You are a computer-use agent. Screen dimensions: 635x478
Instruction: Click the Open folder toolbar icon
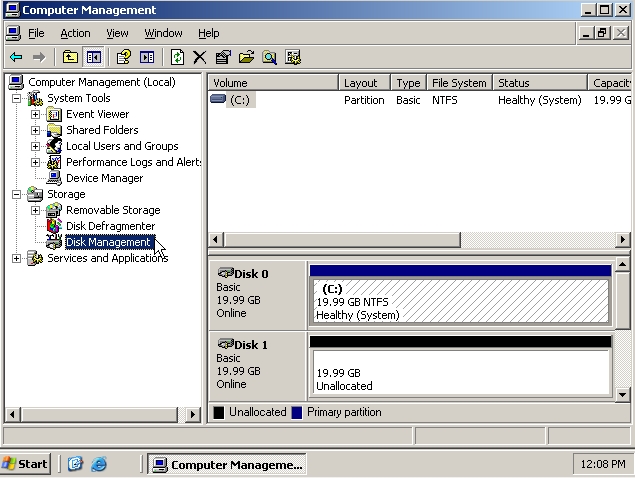pyautogui.click(x=246, y=57)
